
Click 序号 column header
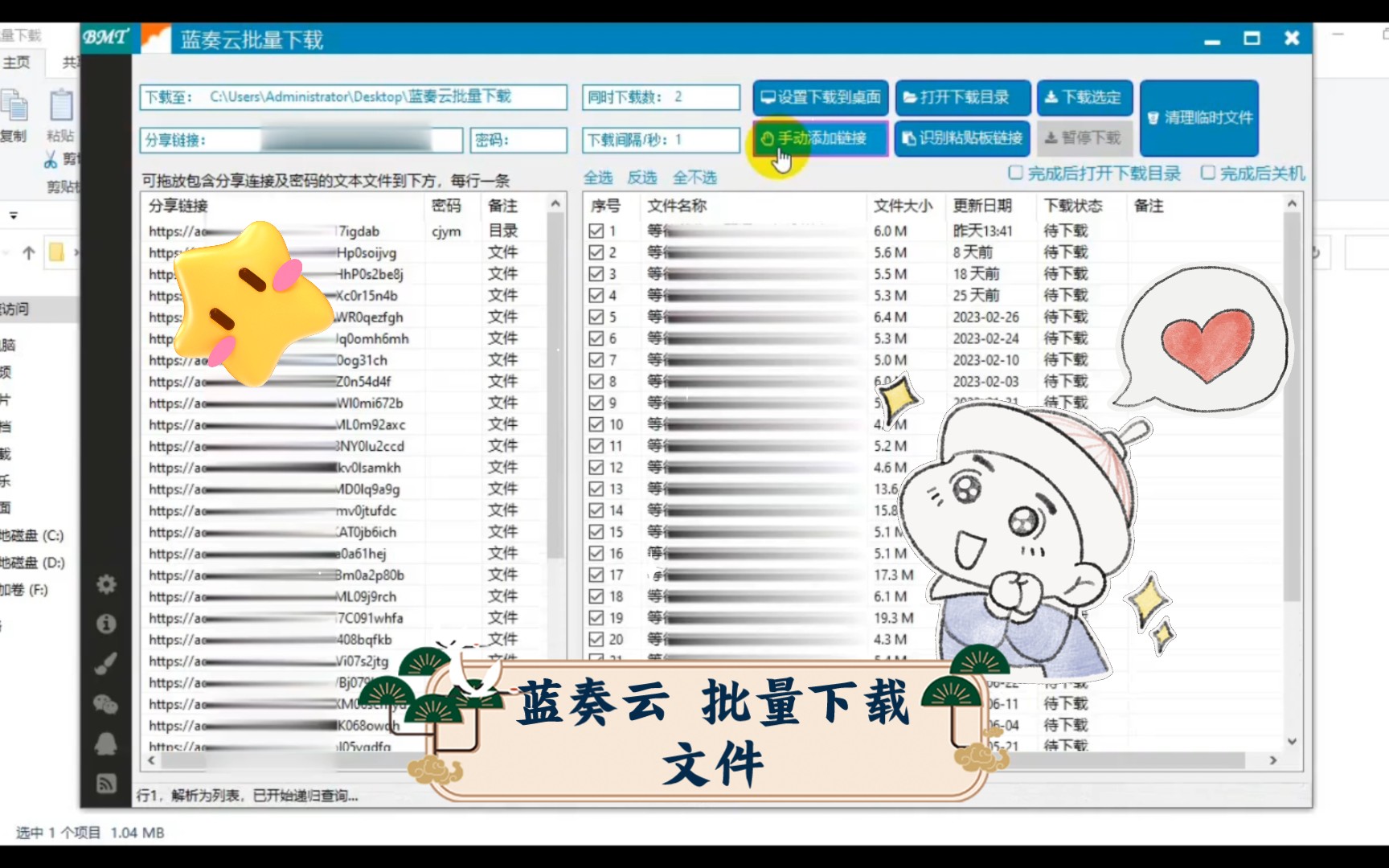click(605, 207)
